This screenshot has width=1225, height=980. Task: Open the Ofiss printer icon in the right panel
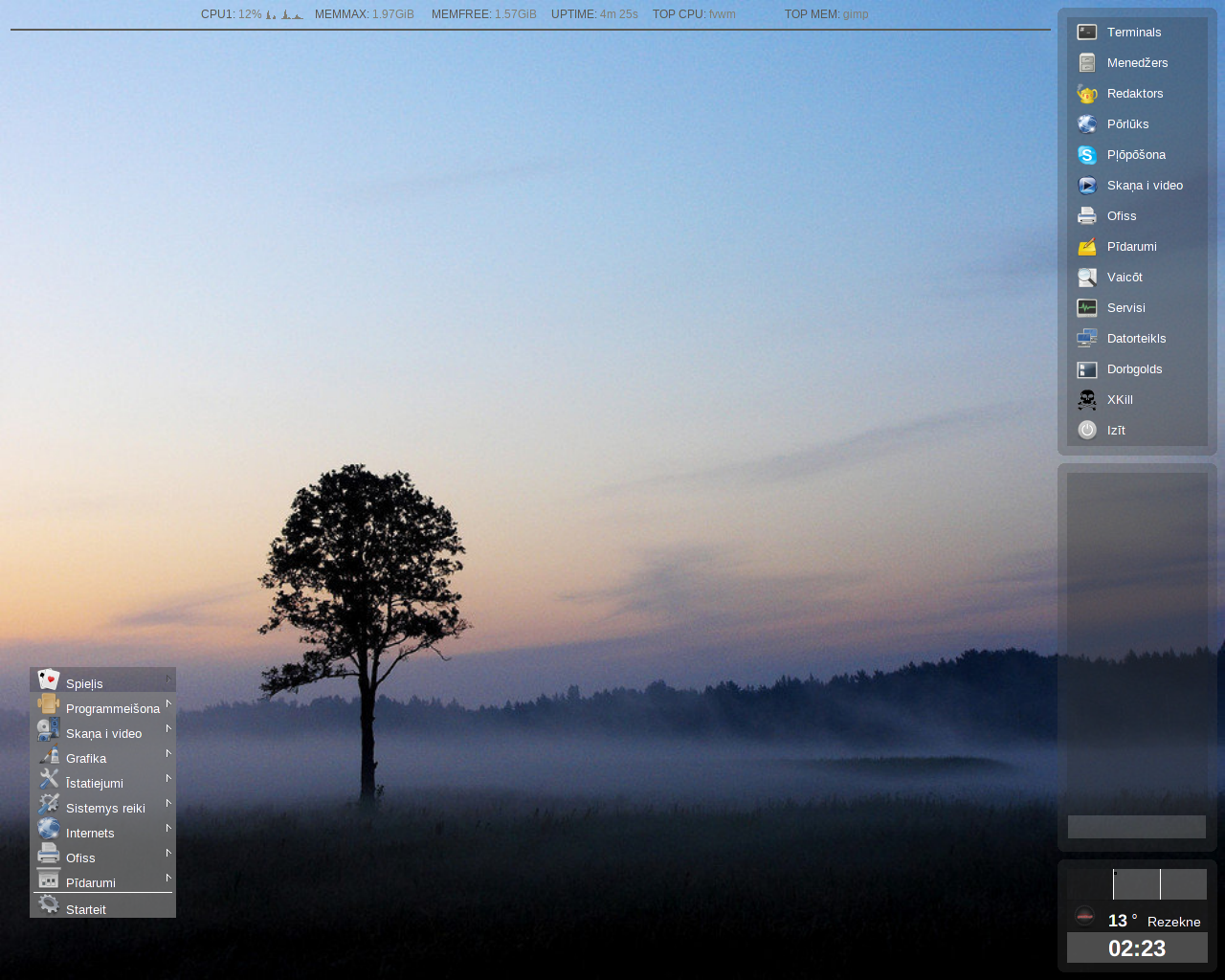click(x=1087, y=216)
